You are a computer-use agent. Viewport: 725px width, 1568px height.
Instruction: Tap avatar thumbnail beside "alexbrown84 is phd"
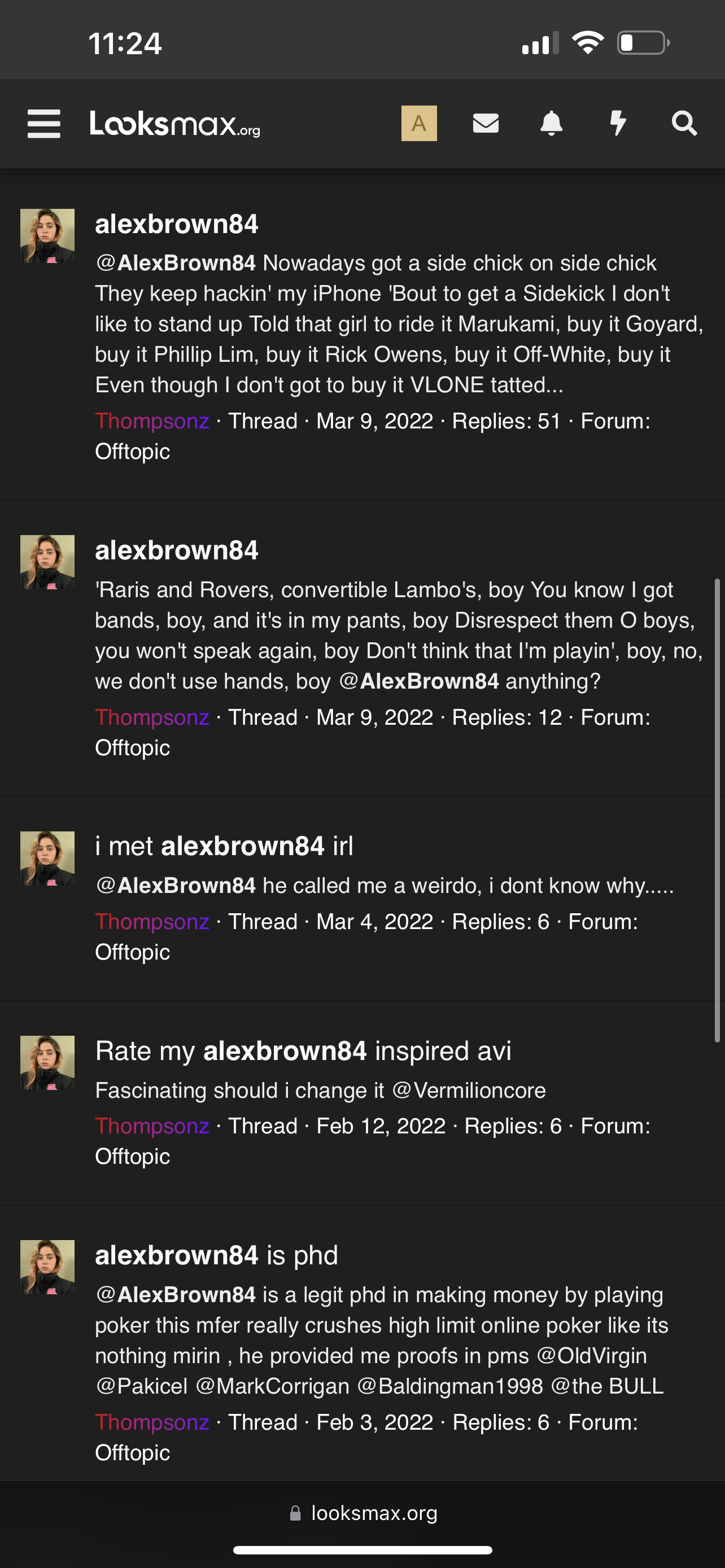[47, 1267]
